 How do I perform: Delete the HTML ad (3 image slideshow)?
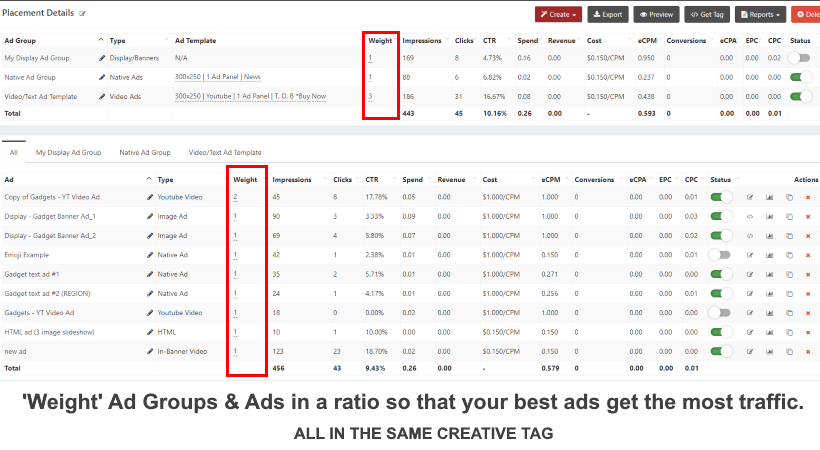click(x=808, y=332)
